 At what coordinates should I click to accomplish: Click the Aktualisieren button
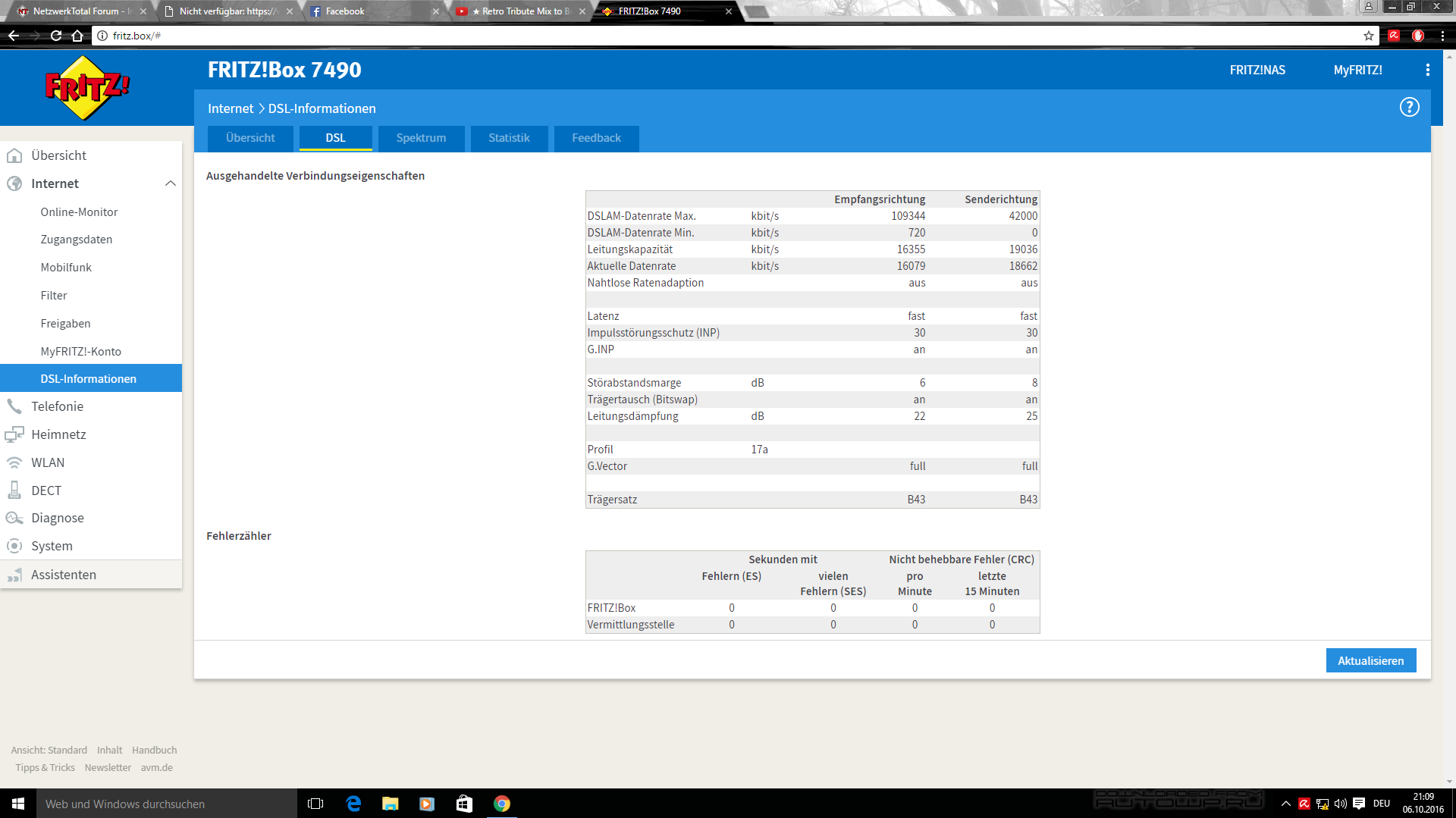pyautogui.click(x=1370, y=660)
